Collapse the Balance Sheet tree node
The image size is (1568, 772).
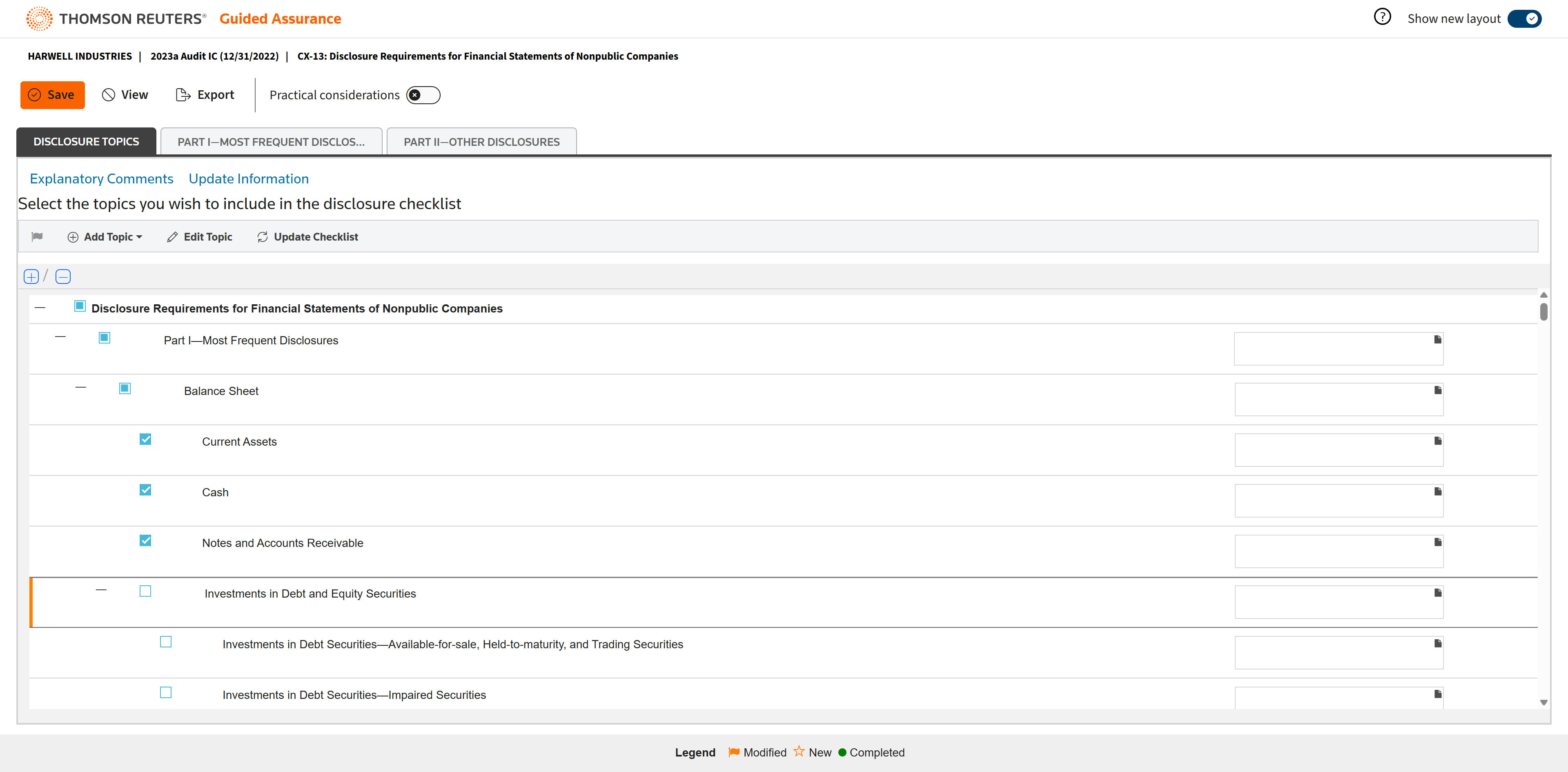(x=81, y=387)
